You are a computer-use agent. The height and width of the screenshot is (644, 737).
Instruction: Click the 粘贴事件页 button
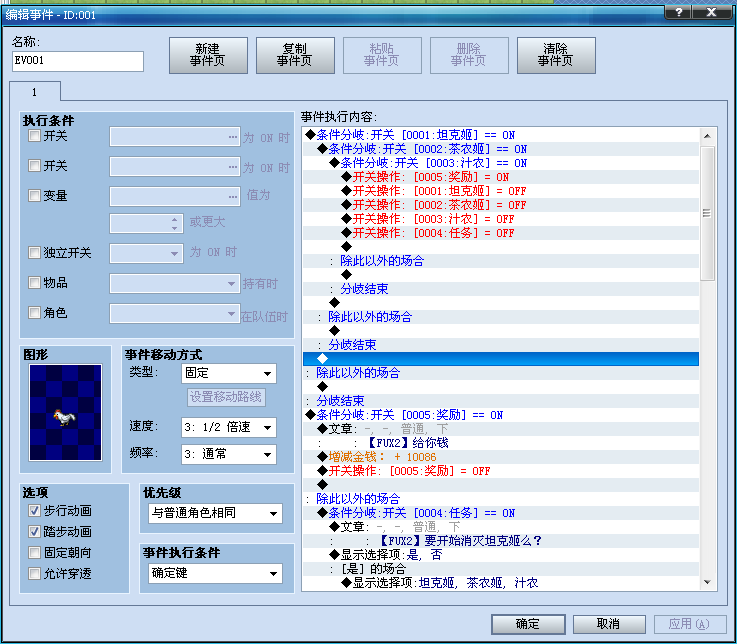[382, 55]
